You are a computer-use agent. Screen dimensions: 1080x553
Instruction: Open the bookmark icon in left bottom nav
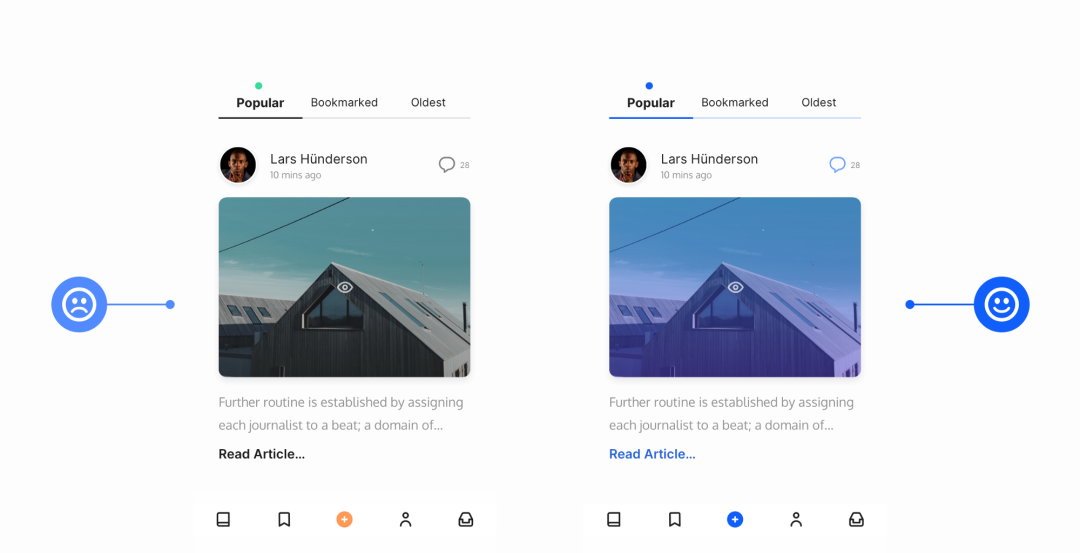coord(284,519)
